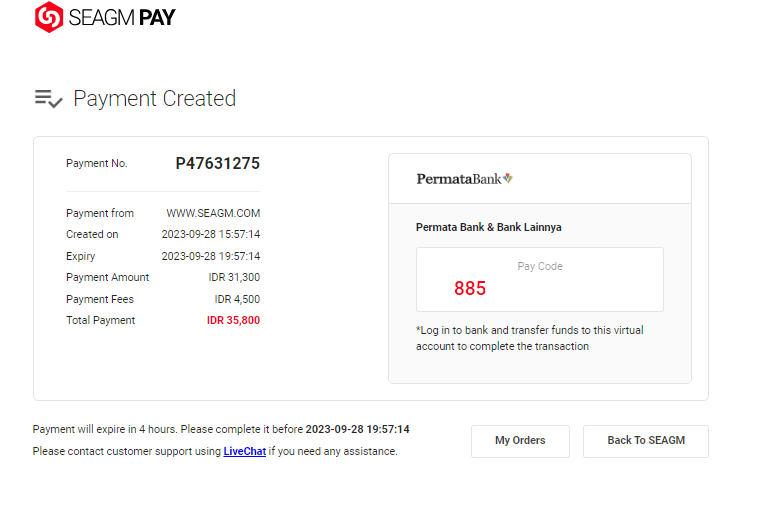Click the Payment Created checklist icon
Viewport: 774px width, 526px height.
pyautogui.click(x=48, y=99)
